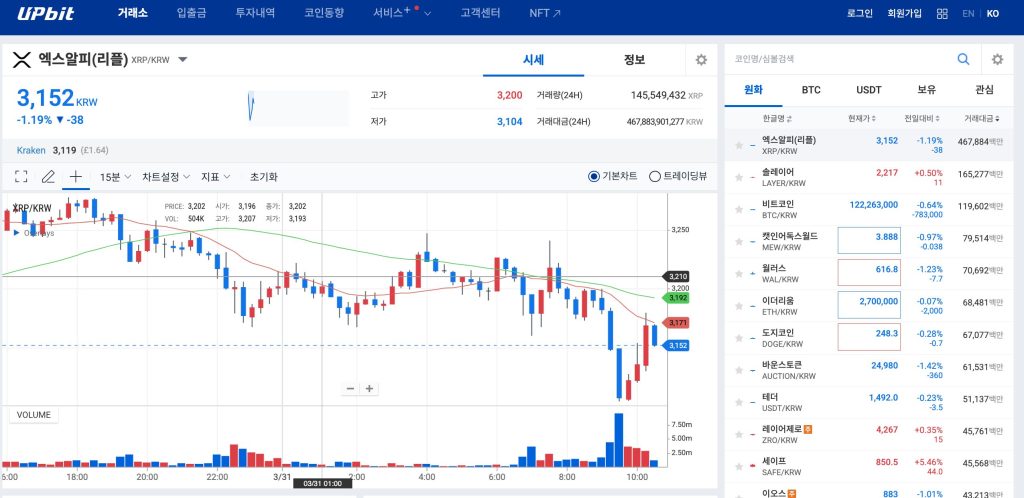
Task: Open 코인동향 menu
Action: [324, 13]
